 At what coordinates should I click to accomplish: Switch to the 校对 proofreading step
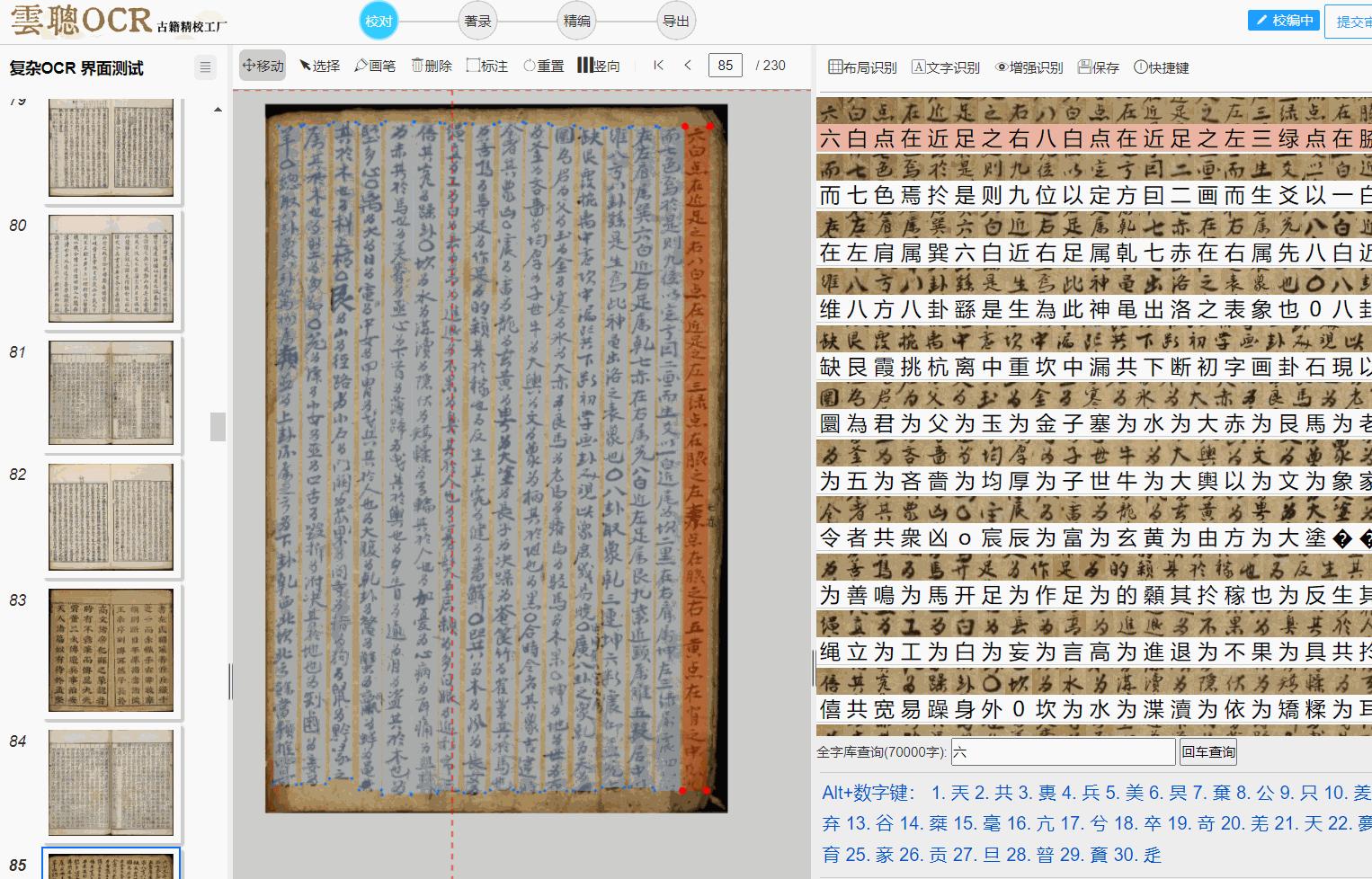pos(379,21)
